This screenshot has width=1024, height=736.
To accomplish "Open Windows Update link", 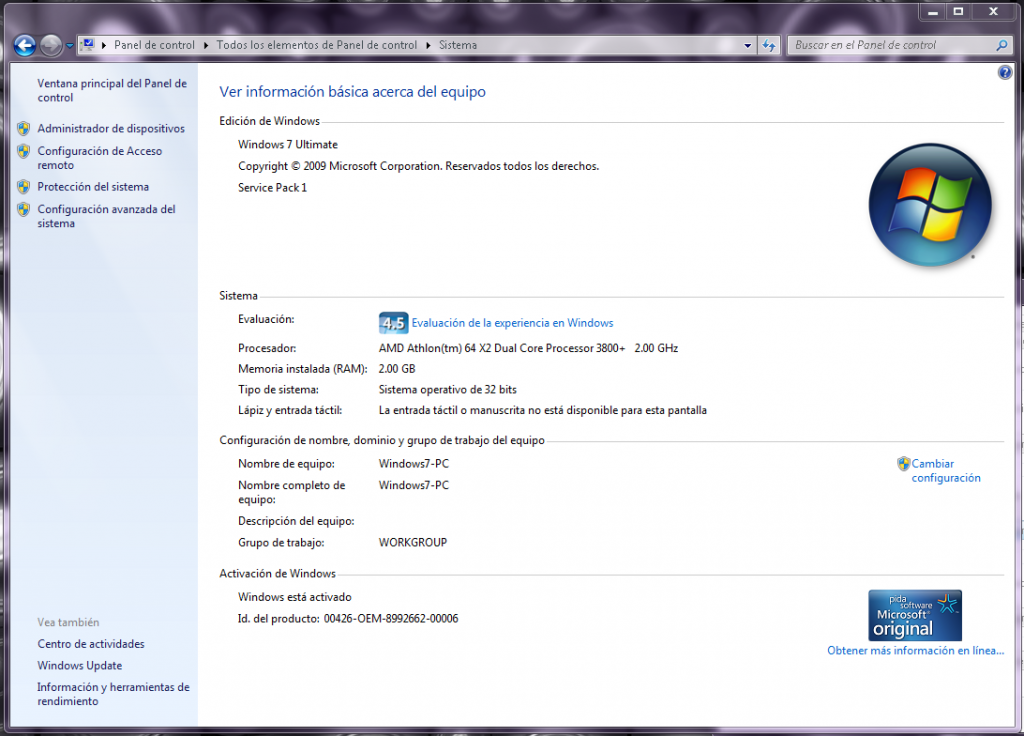I will (x=80, y=665).
